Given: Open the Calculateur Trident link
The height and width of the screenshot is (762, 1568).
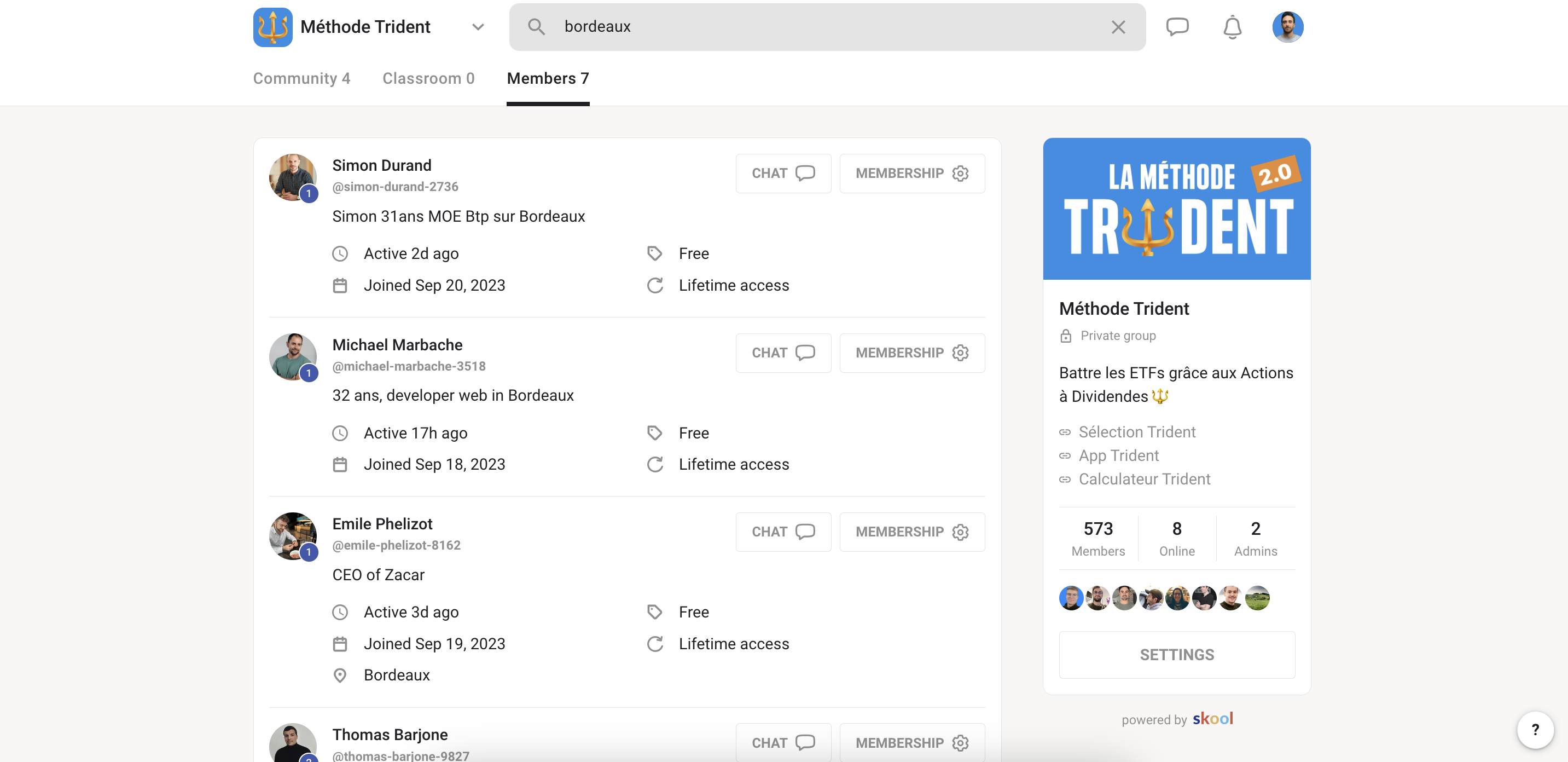Looking at the screenshot, I should click(1145, 480).
